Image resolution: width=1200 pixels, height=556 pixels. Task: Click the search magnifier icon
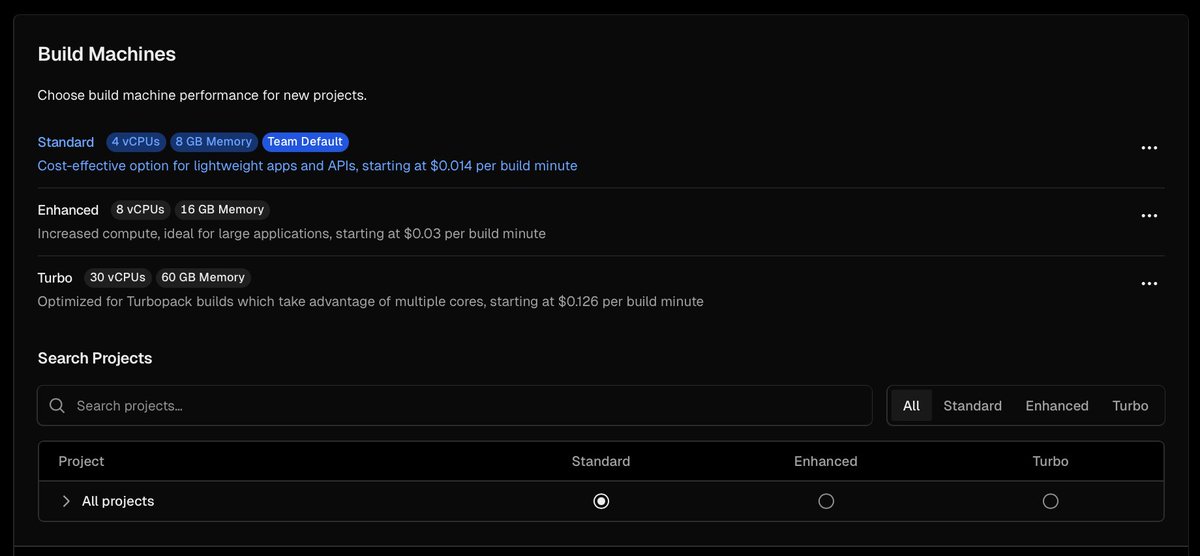coord(57,405)
